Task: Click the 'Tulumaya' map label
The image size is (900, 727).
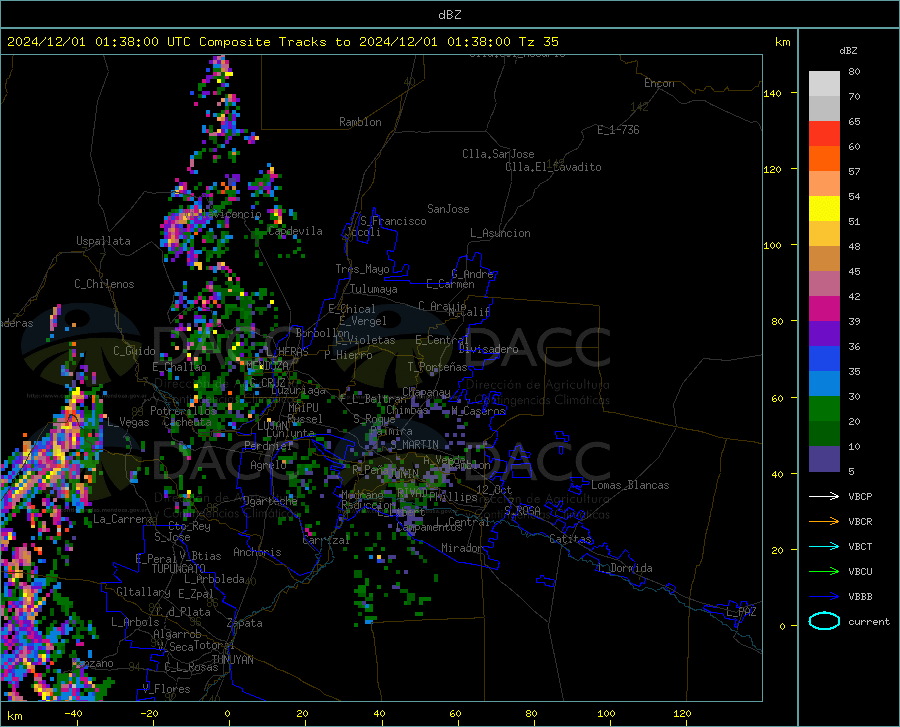Action: 373,289
